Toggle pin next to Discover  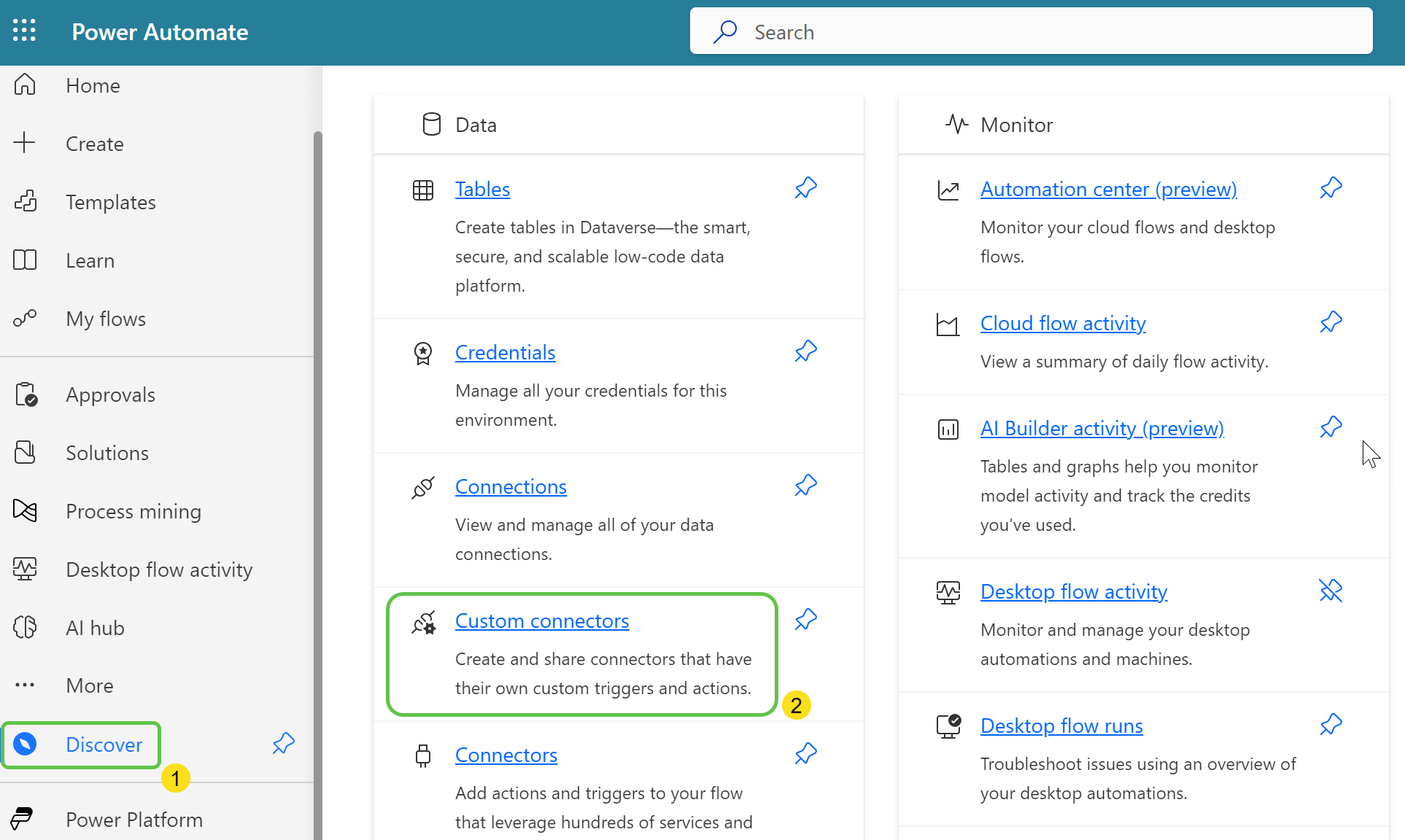(283, 744)
